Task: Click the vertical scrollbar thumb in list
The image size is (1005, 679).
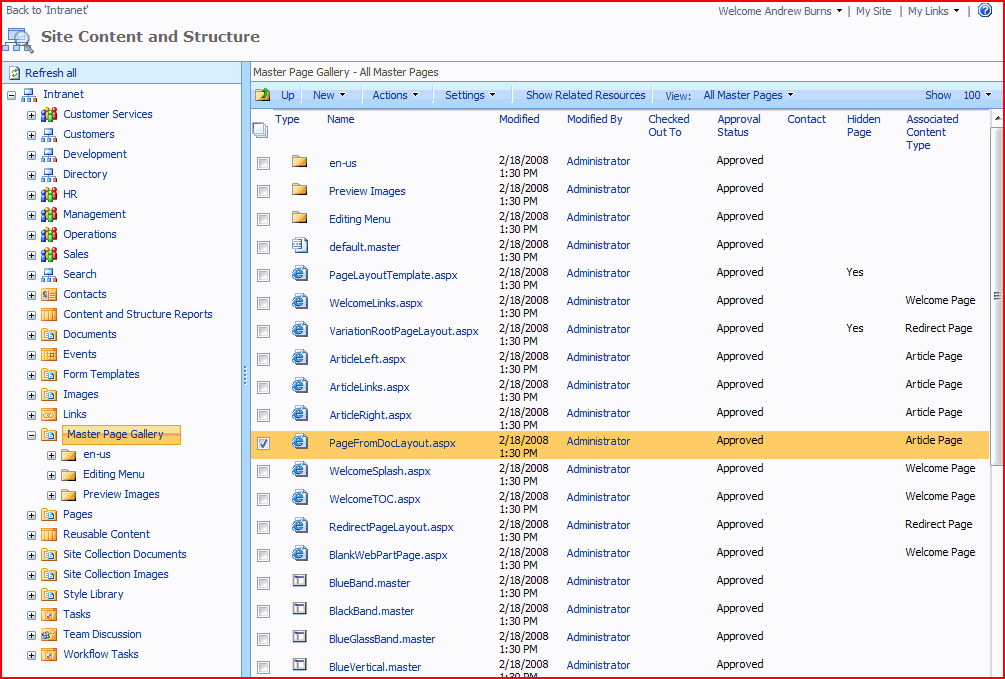Action: (x=996, y=295)
